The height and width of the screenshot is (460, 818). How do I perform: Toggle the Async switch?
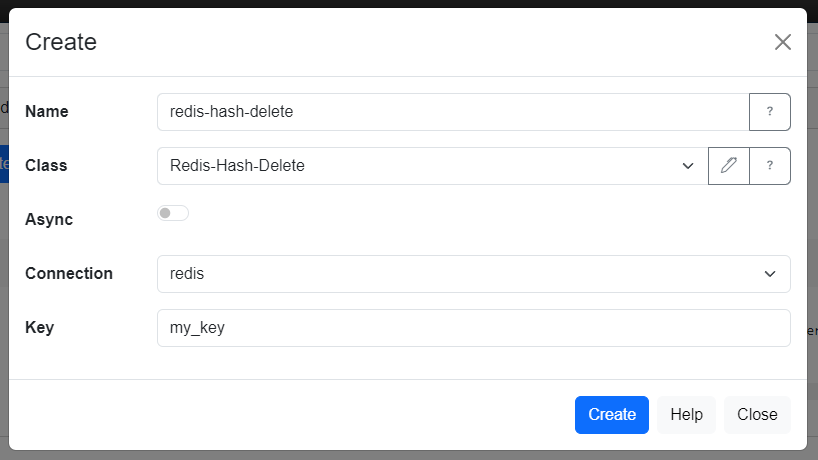[x=173, y=213]
